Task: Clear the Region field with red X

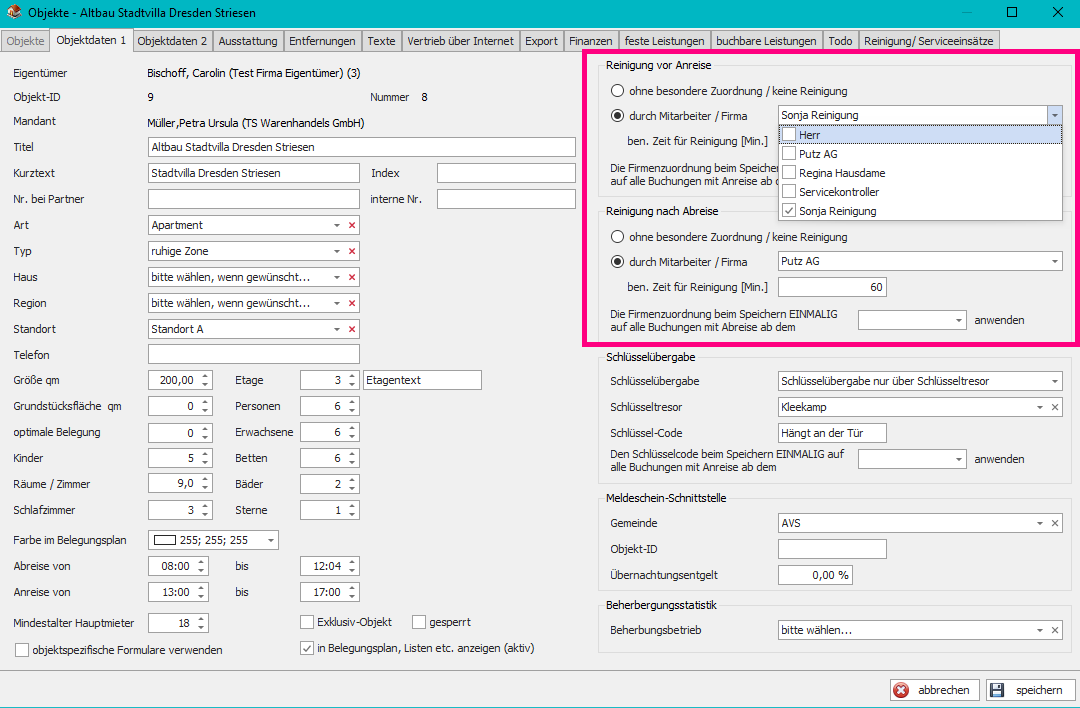Action: click(351, 303)
